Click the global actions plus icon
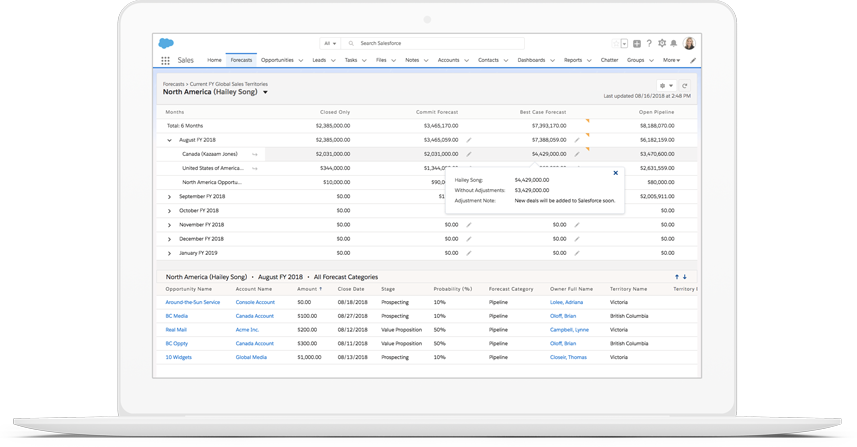Image resolution: width=857 pixels, height=447 pixels. click(x=637, y=44)
